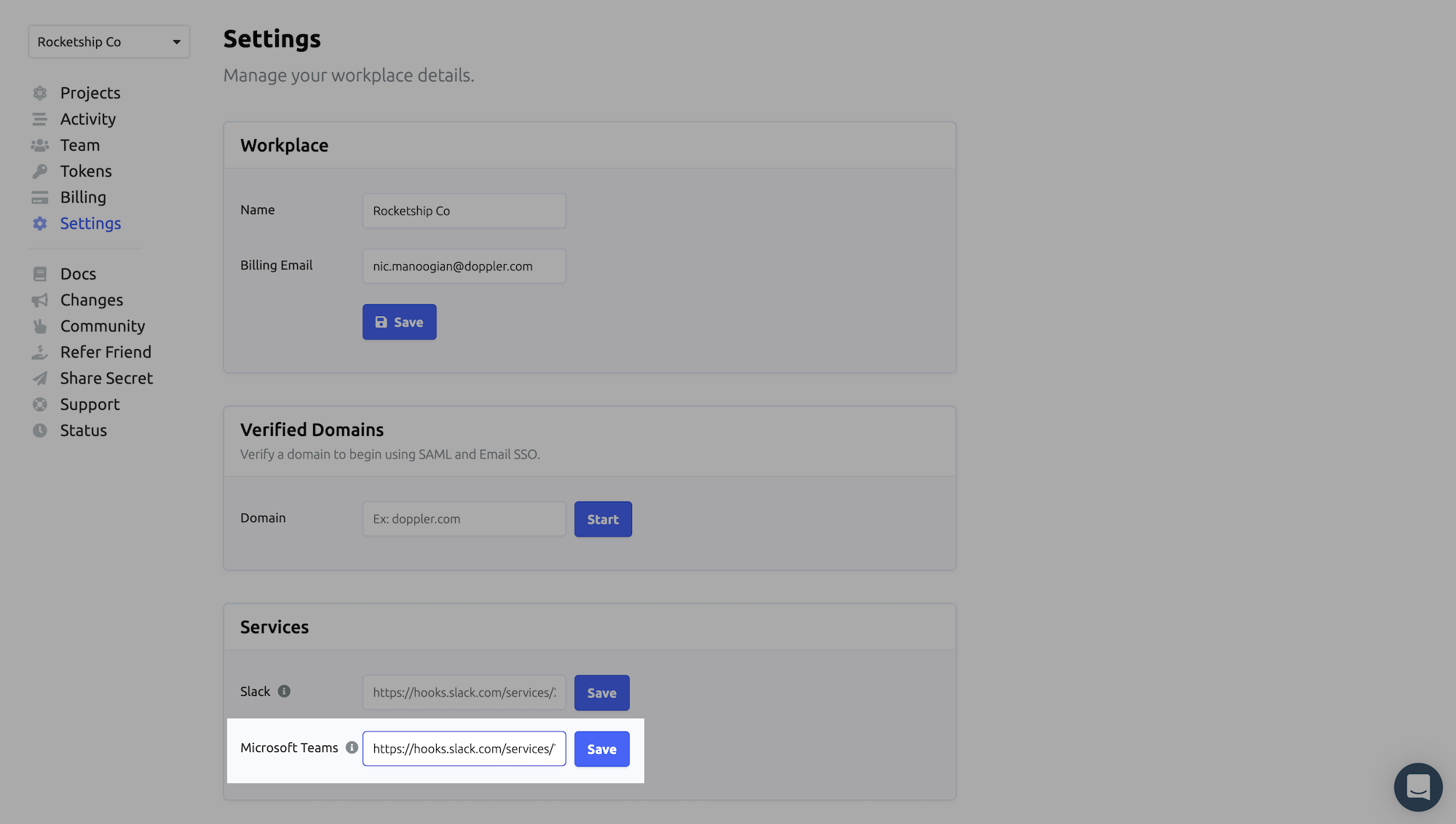Viewport: 1456px width, 824px height.
Task: Expand the Rocketship Co workplace dropdown
Action: pos(109,42)
